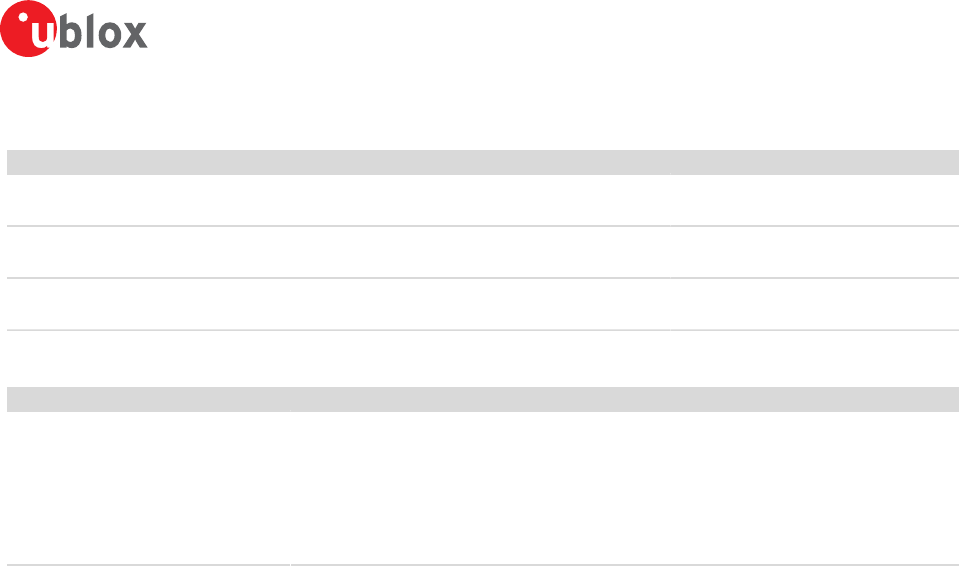Screen dimensions: 959x566
Task: Select the lower table's left header cell
Action: [149, 399]
